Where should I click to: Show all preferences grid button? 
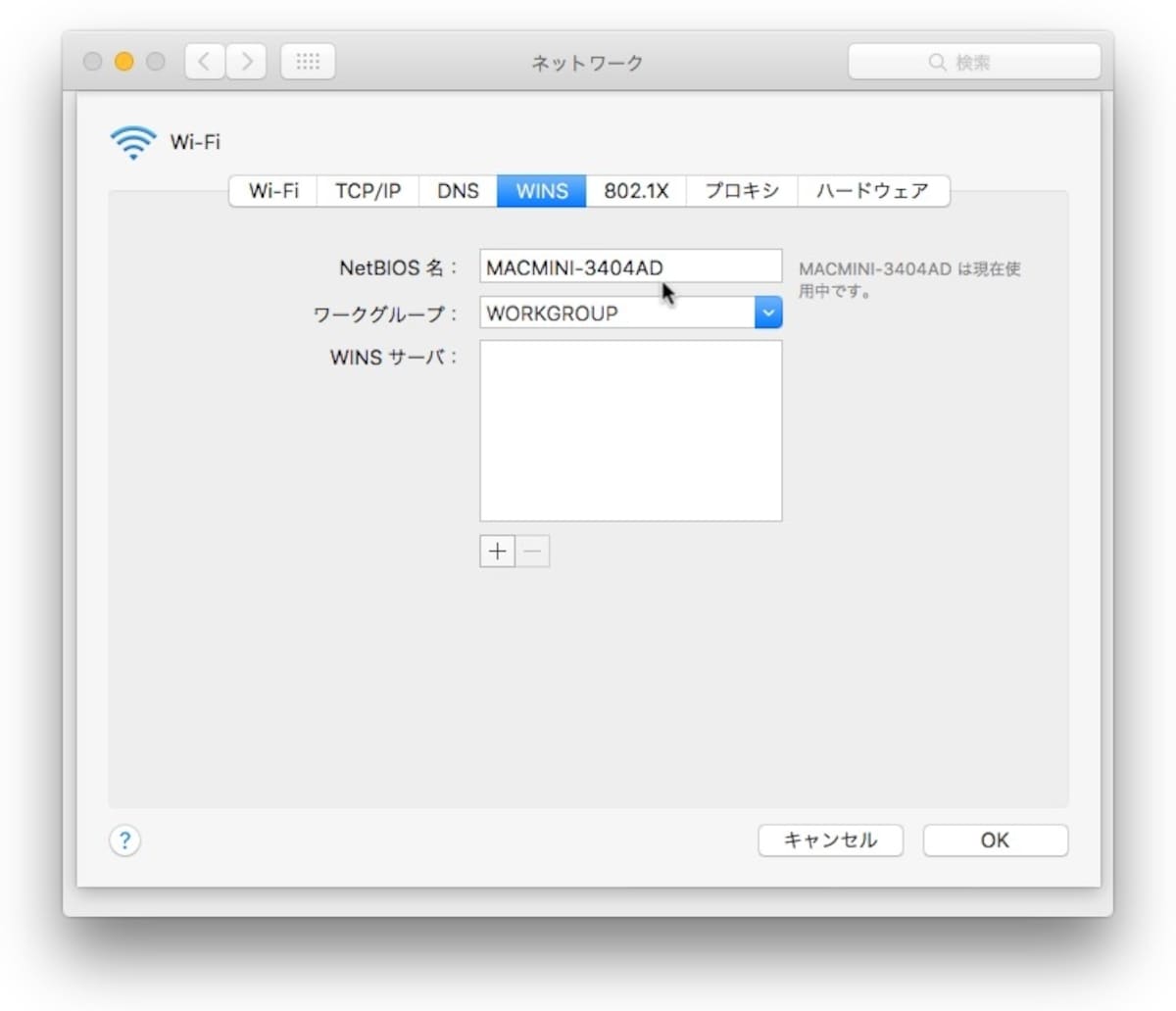pyautogui.click(x=308, y=62)
